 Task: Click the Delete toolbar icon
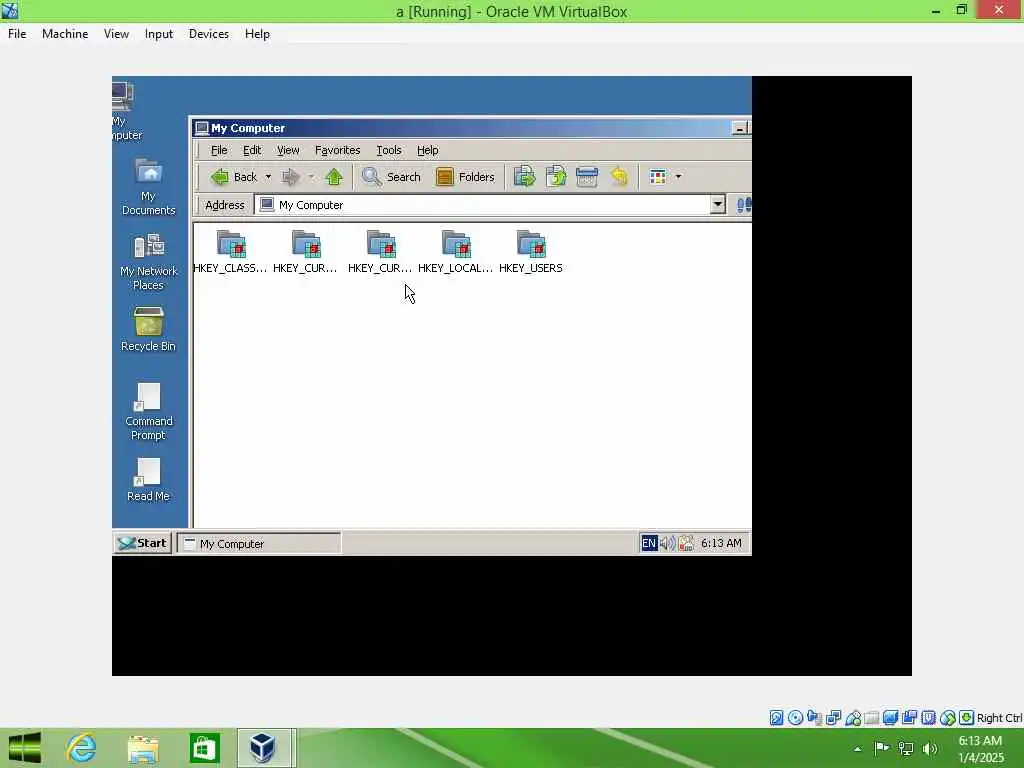586,176
